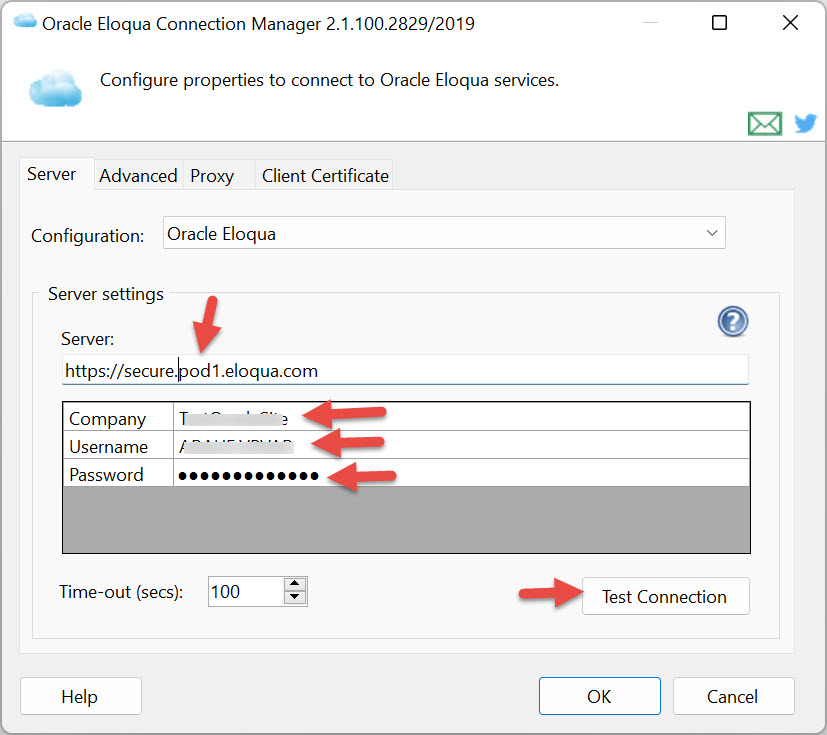Image resolution: width=827 pixels, height=735 pixels.
Task: Select the Password value cell
Action: click(x=461, y=473)
